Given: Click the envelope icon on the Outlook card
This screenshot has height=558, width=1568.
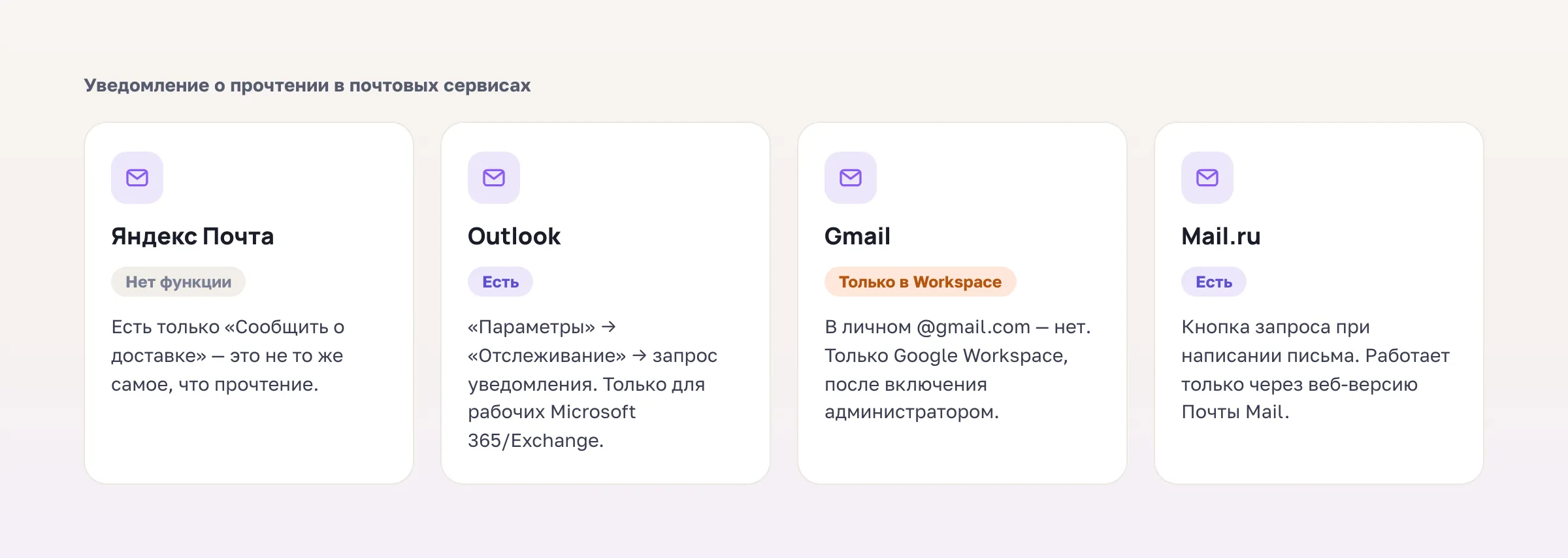Looking at the screenshot, I should (x=494, y=178).
